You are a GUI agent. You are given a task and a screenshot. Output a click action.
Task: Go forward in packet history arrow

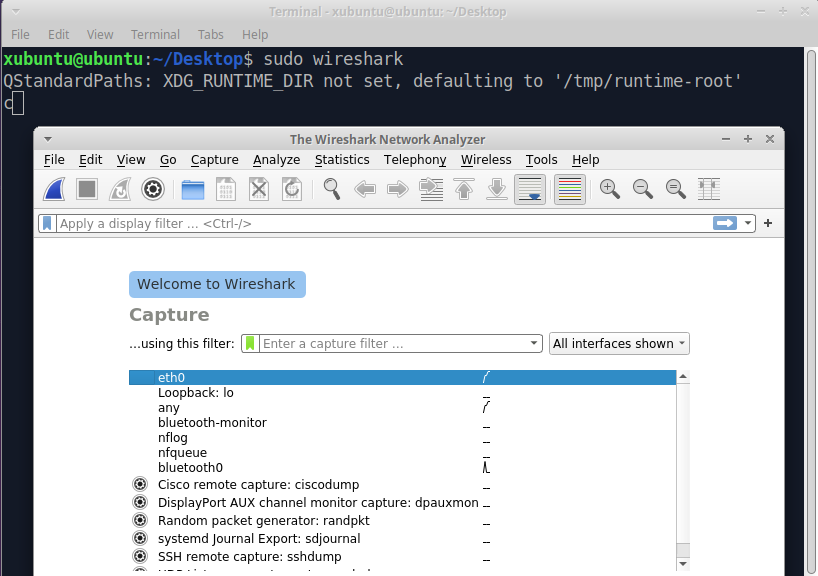[x=398, y=189]
